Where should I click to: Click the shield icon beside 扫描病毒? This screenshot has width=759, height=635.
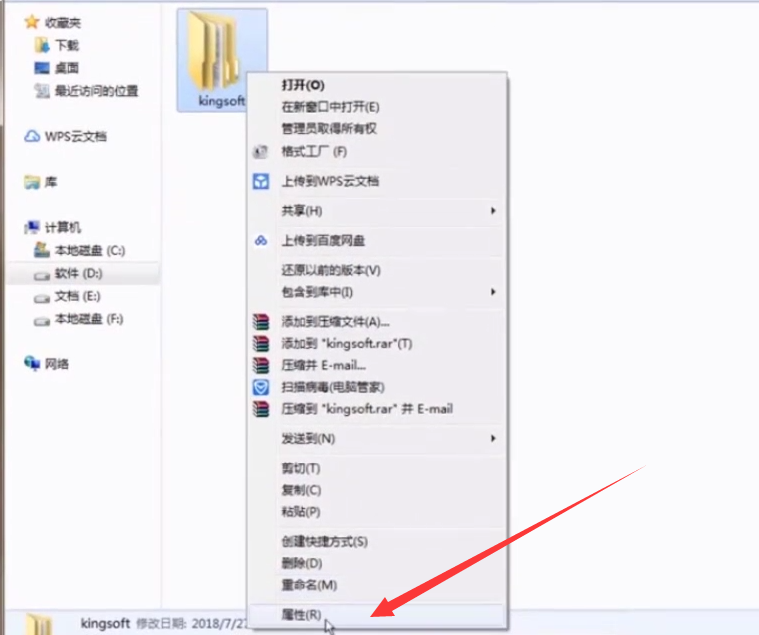tap(261, 387)
